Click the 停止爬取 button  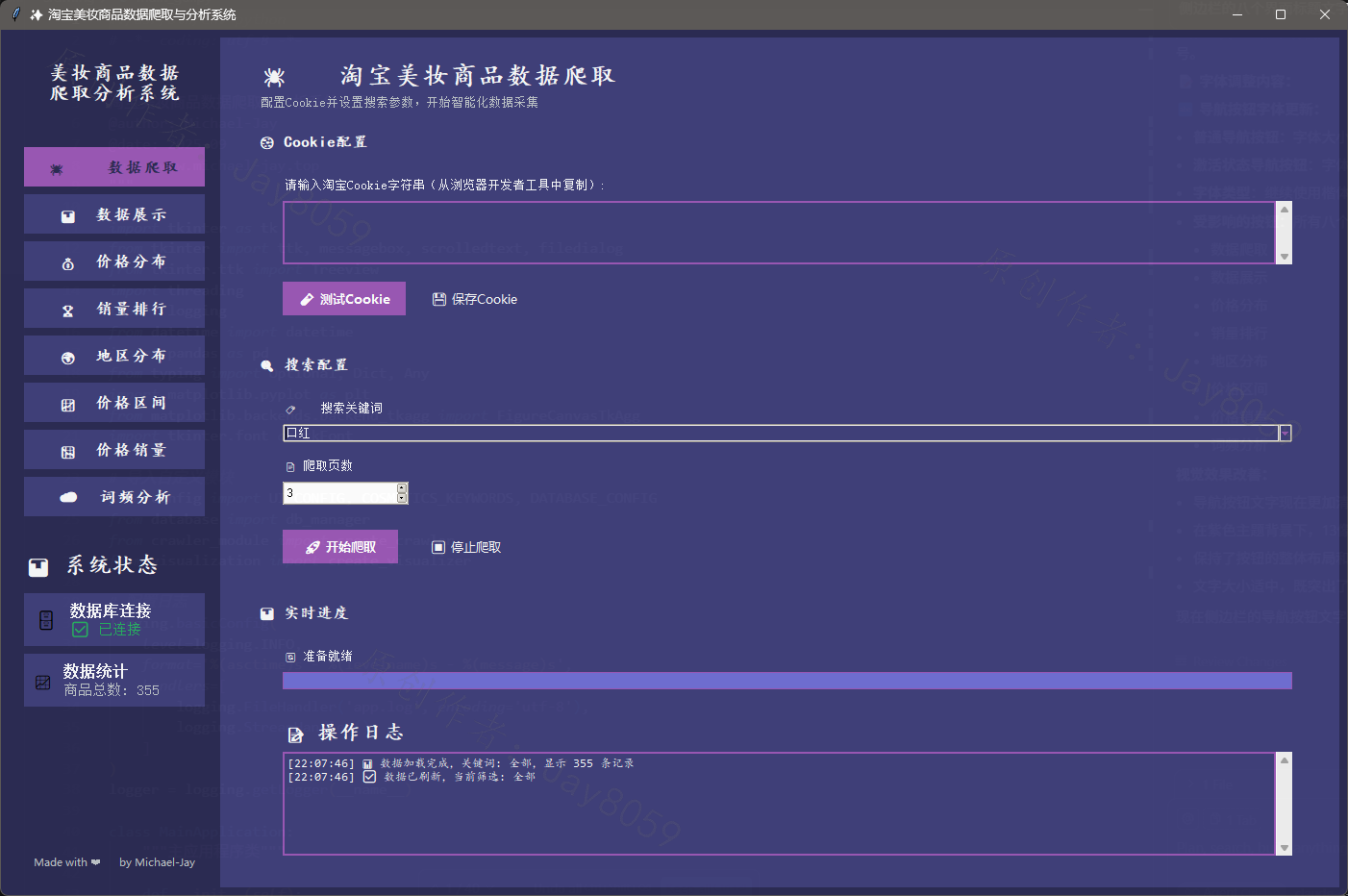click(466, 547)
